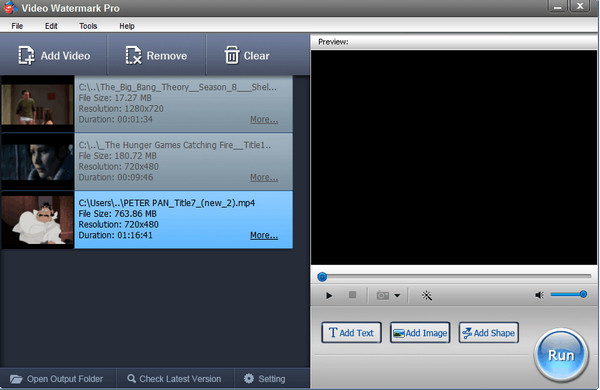Mute the preview audio speaker icon
Viewport: 600px width, 390px height.
pyautogui.click(x=539, y=295)
